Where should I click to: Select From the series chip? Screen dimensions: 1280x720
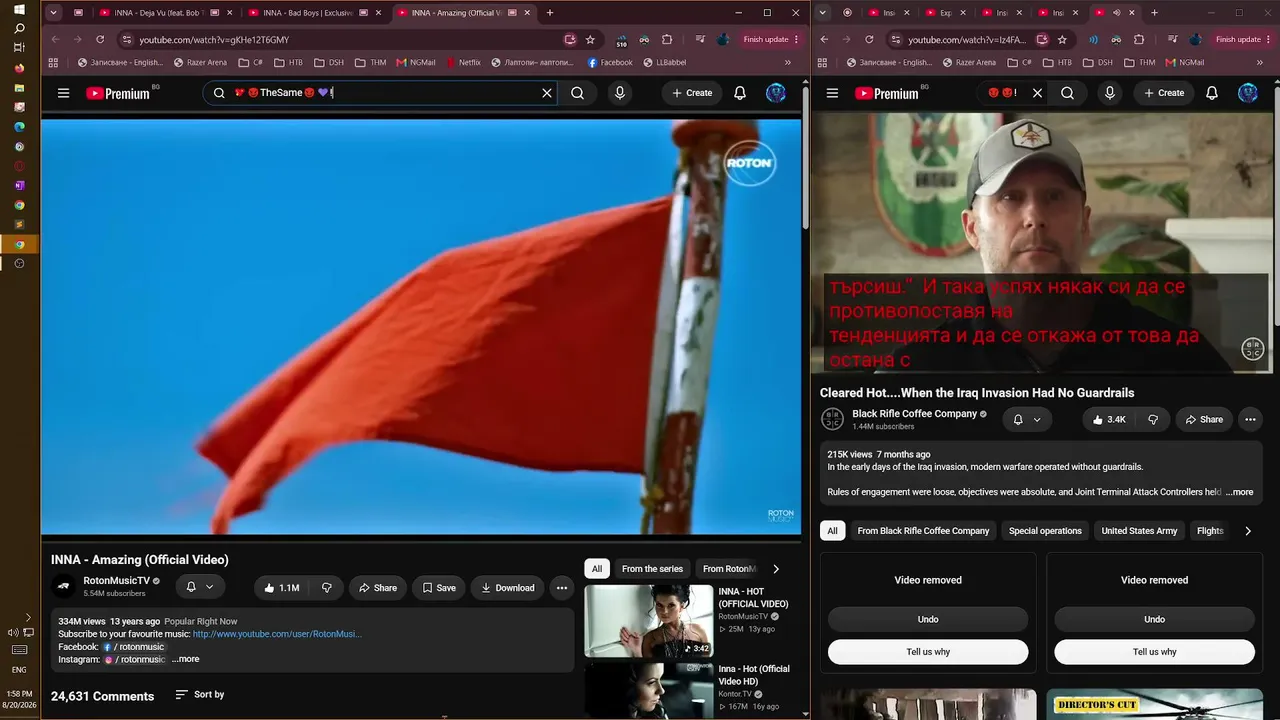(652, 569)
